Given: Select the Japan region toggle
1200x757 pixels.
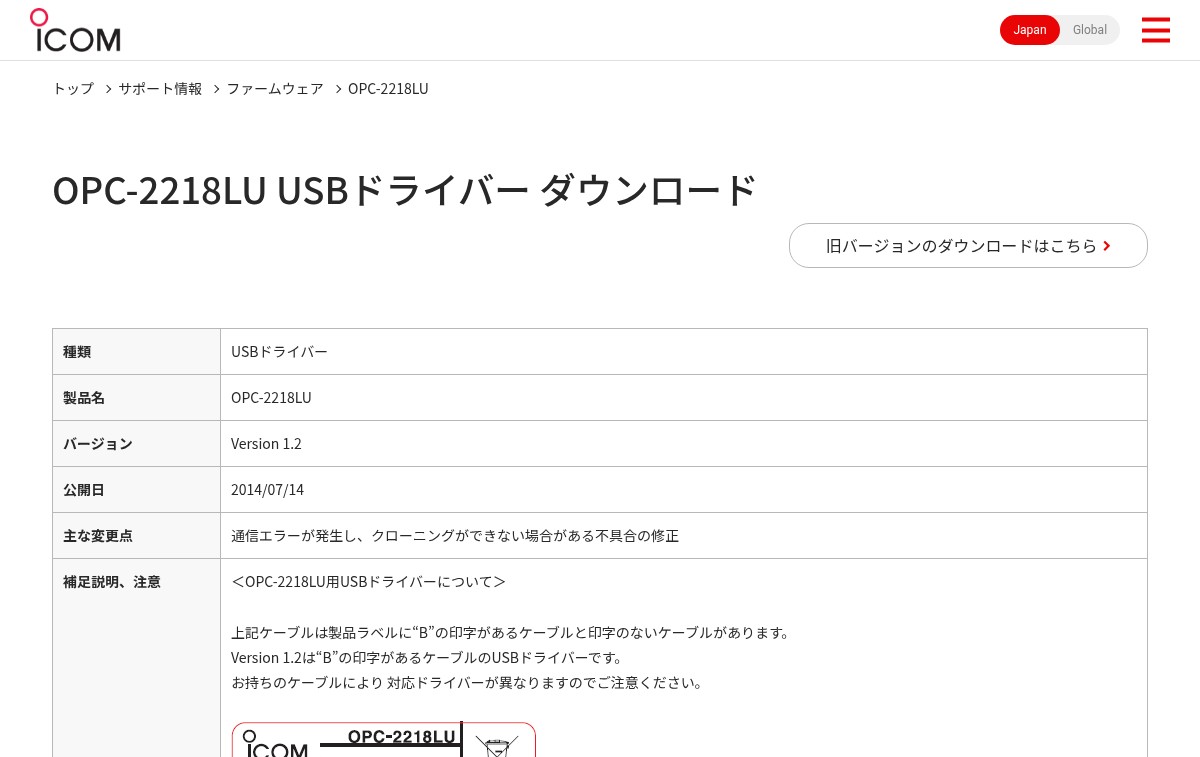Looking at the screenshot, I should 1030,30.
